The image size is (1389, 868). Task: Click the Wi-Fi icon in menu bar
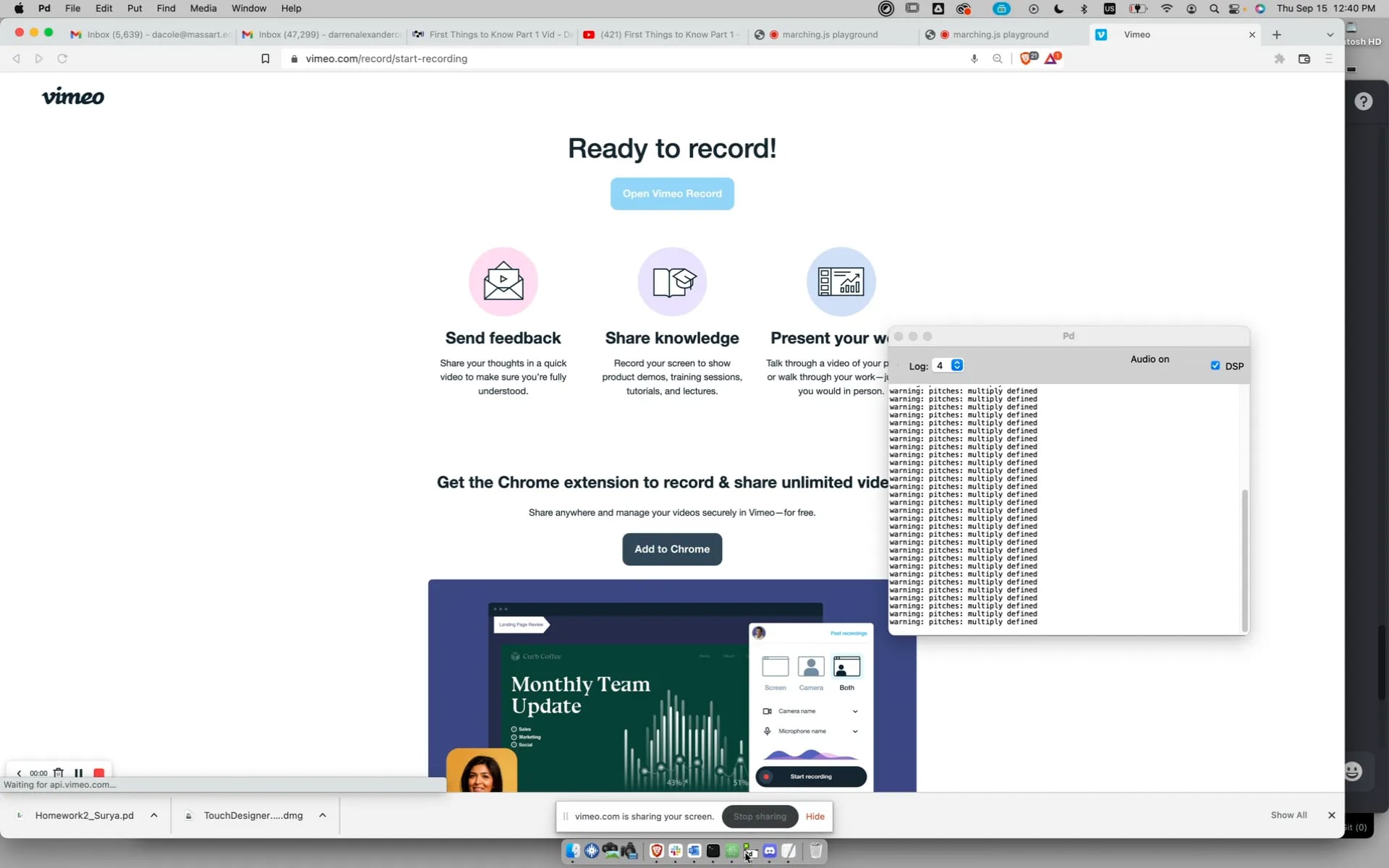(1166, 9)
